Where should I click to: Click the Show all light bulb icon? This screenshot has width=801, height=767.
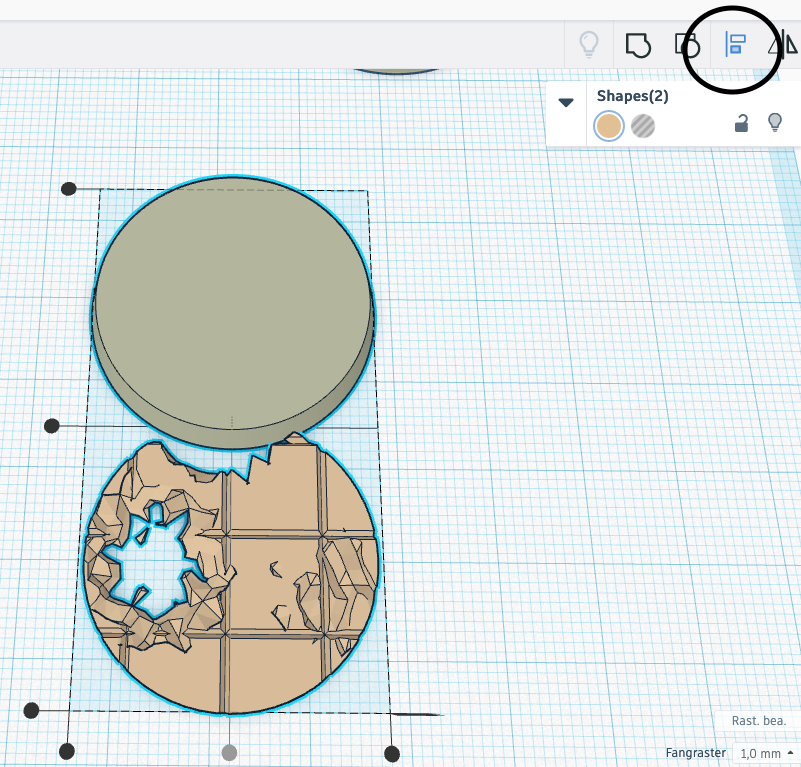[x=588, y=44]
